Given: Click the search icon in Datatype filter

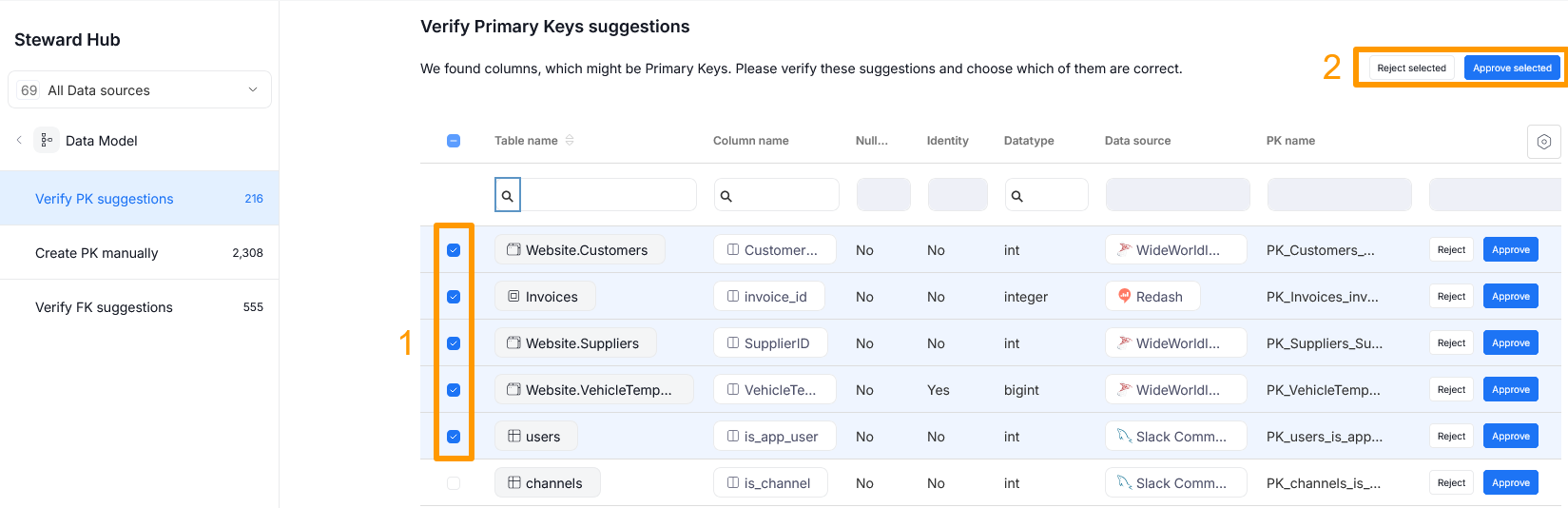Looking at the screenshot, I should point(1017,196).
